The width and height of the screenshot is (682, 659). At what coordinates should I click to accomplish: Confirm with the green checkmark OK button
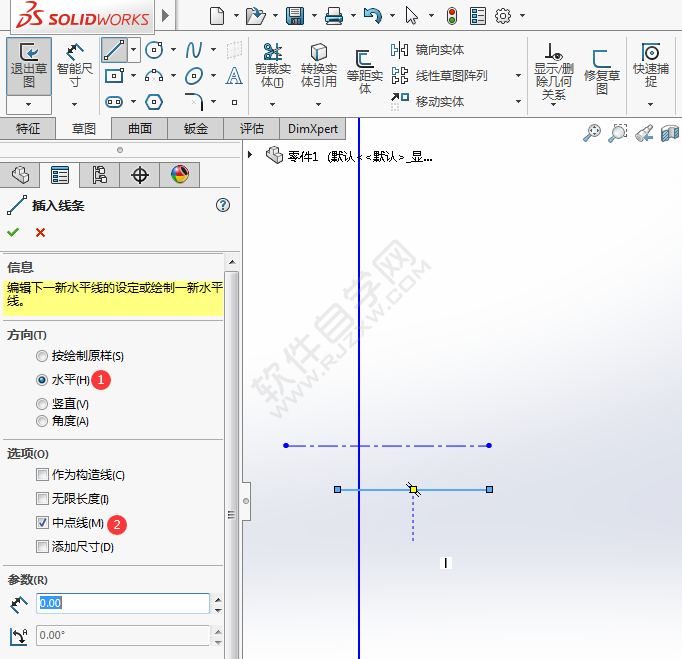point(13,232)
